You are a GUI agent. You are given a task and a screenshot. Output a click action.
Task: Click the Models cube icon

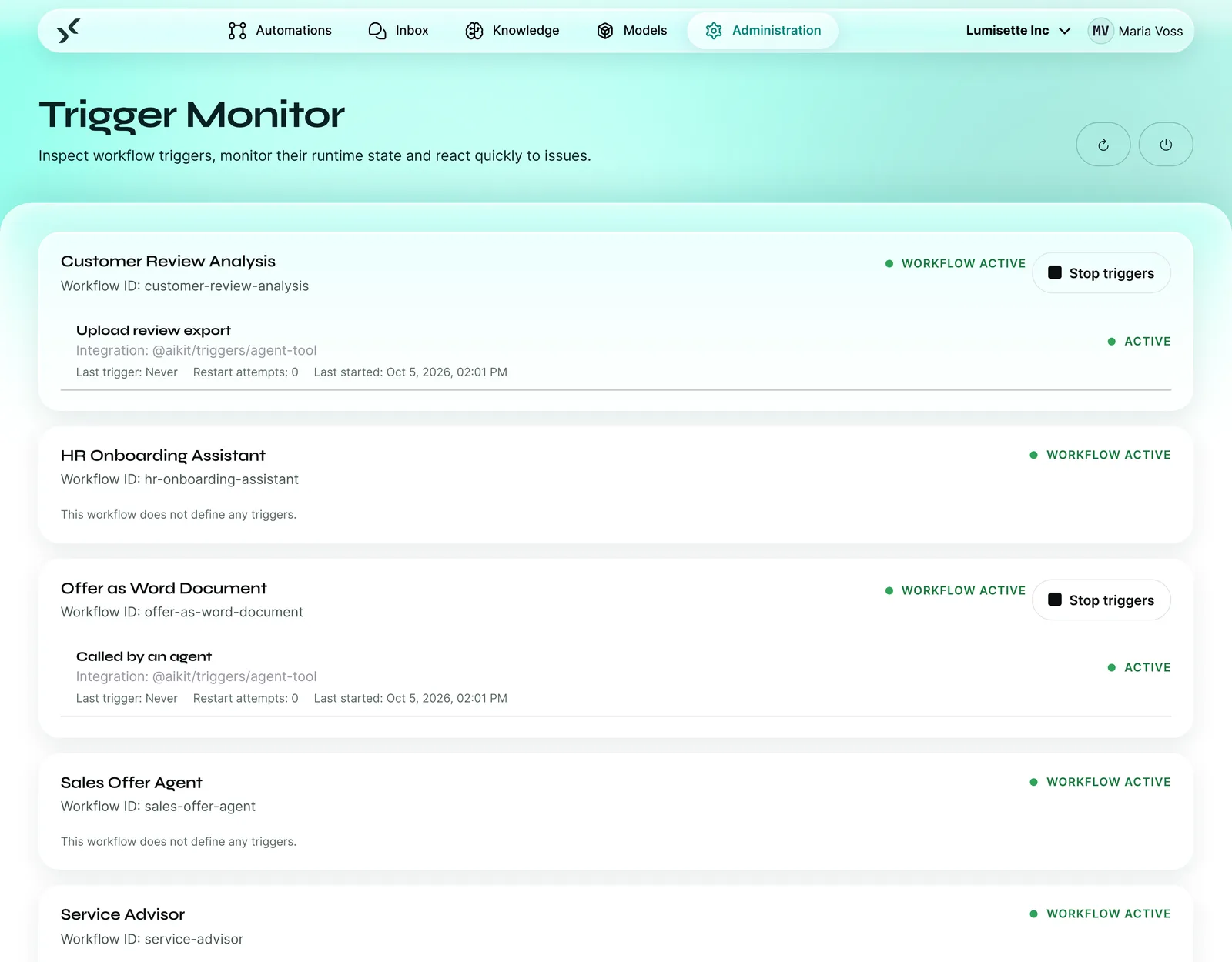pyautogui.click(x=605, y=31)
